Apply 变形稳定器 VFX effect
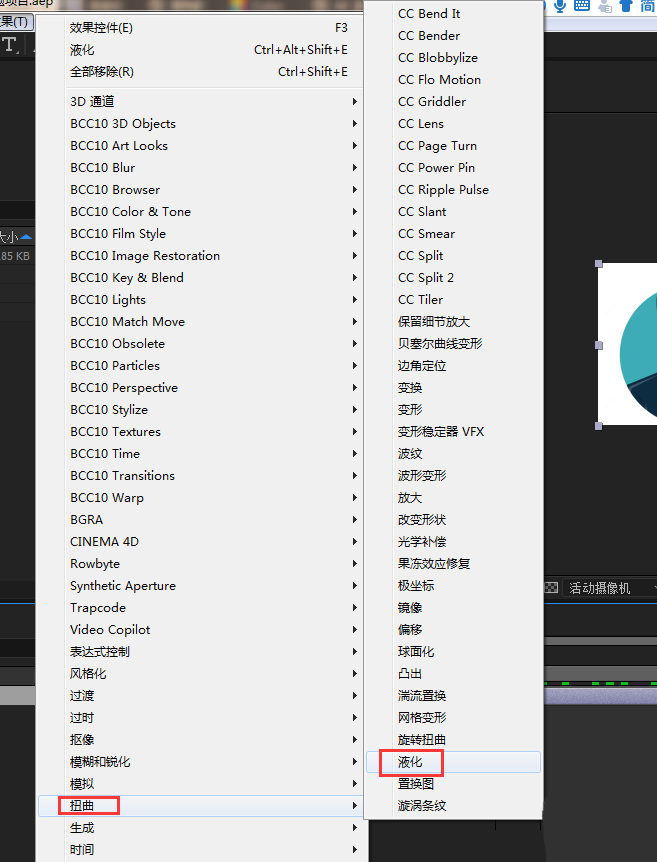The image size is (657, 862). point(454,432)
